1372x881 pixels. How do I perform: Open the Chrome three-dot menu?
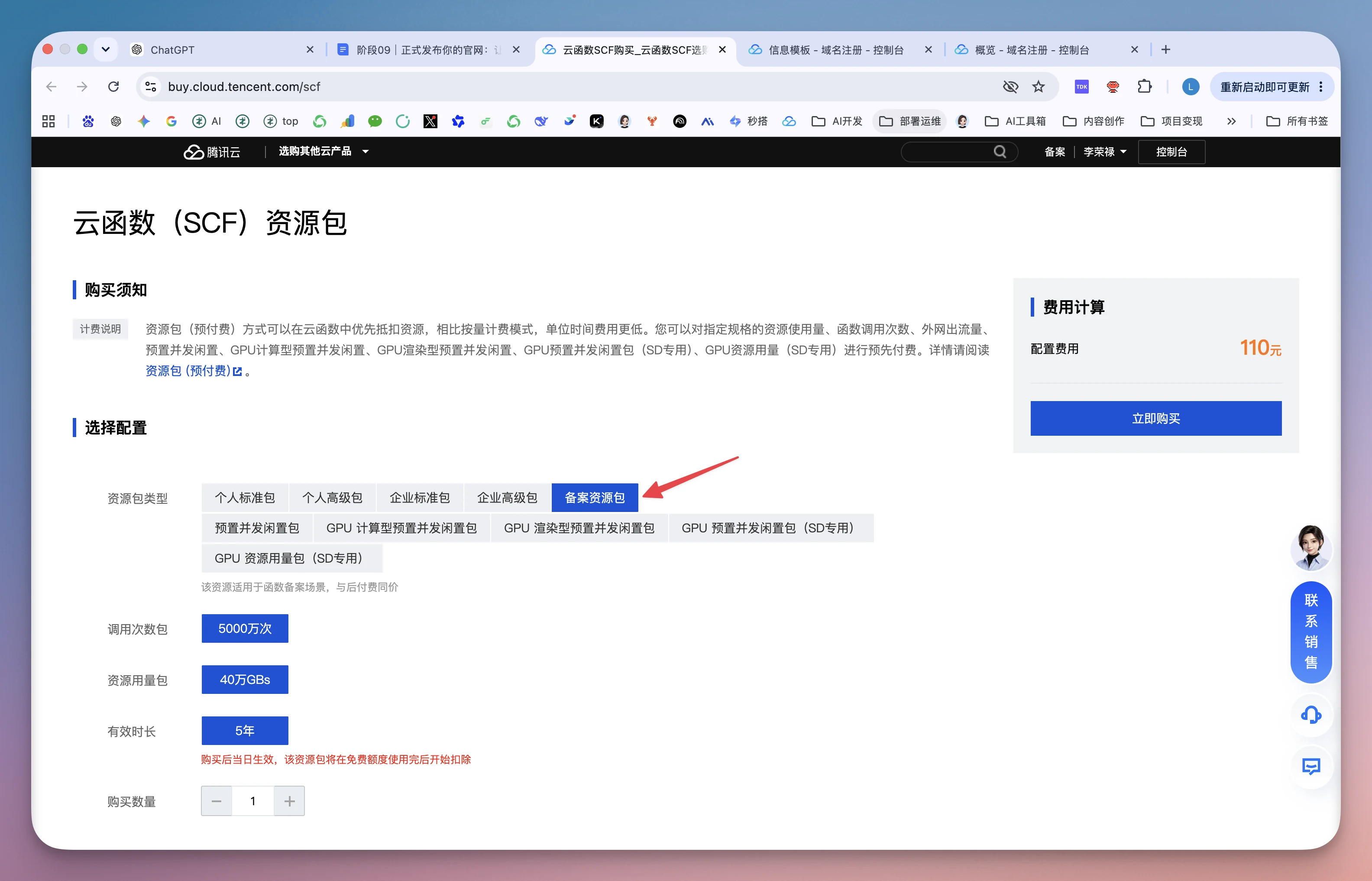[1321, 86]
